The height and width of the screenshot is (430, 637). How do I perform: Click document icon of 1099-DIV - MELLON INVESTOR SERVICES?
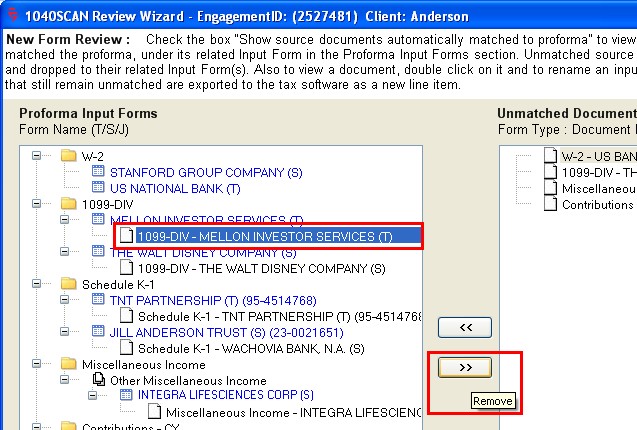126,235
